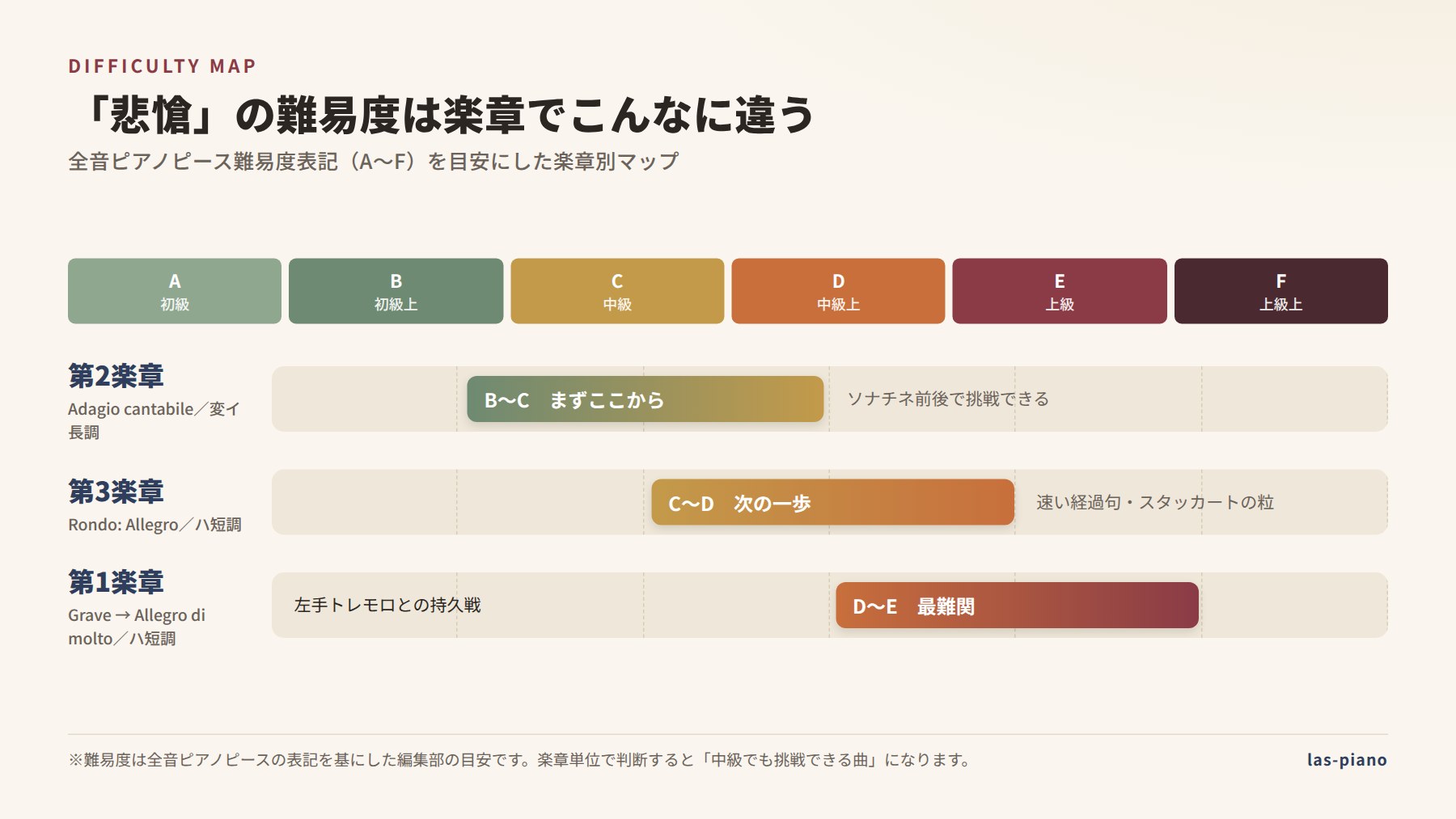Viewport: 1456px width, 819px height.
Task: Click the D 中級上 difficulty box
Action: click(x=838, y=291)
